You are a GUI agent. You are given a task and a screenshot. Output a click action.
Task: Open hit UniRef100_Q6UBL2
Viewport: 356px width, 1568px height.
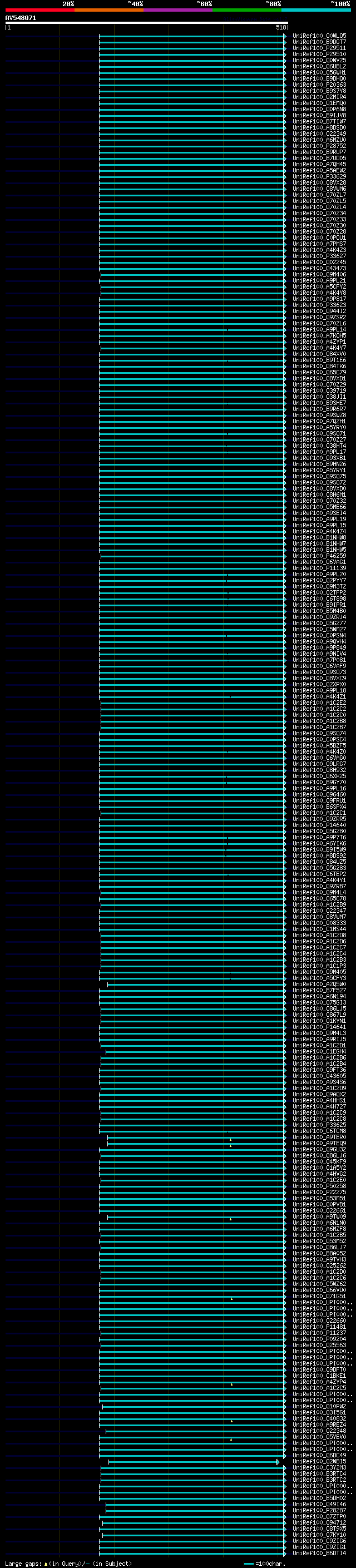[x=319, y=66]
